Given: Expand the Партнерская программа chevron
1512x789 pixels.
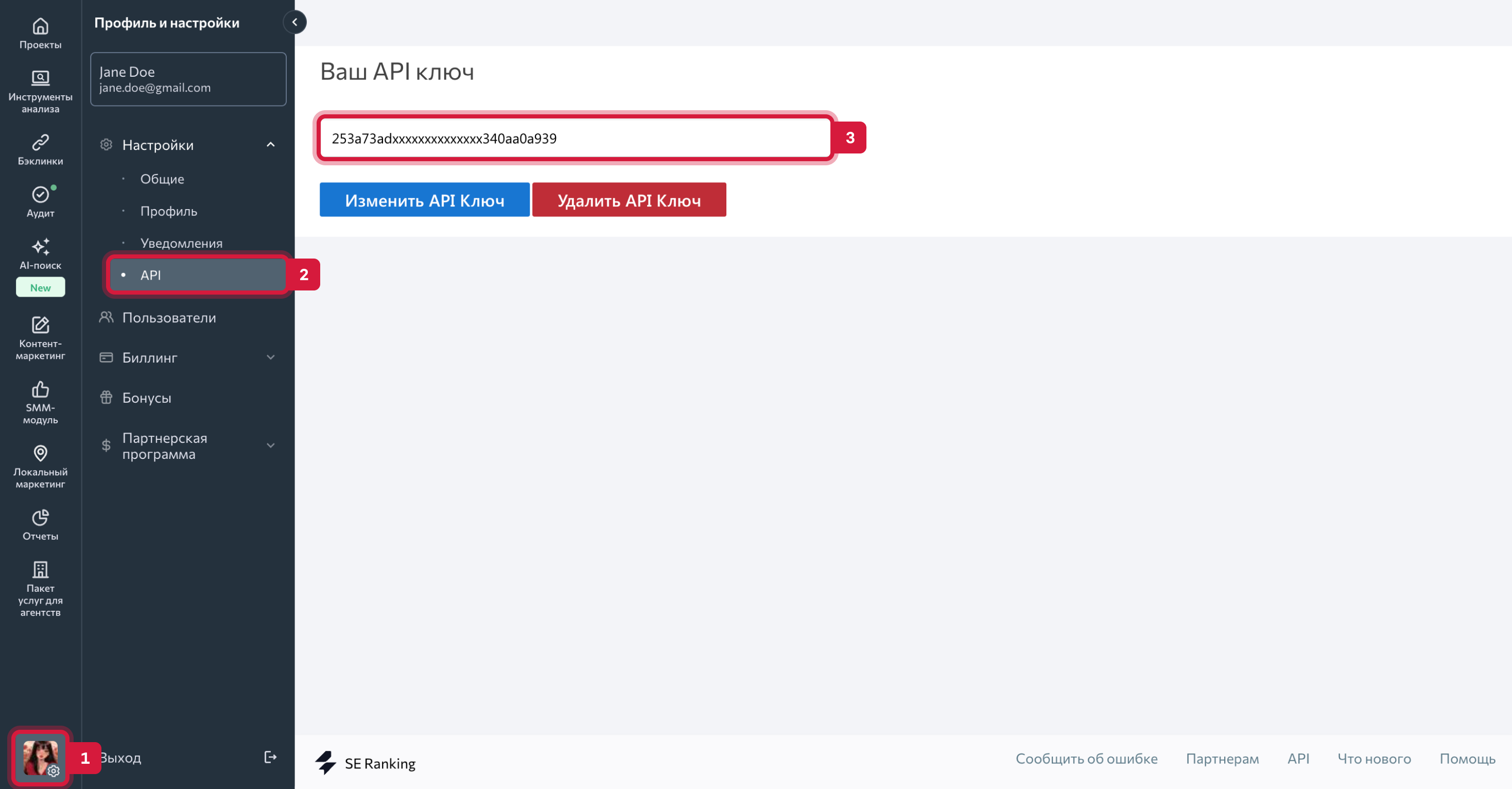Looking at the screenshot, I should tap(271, 445).
